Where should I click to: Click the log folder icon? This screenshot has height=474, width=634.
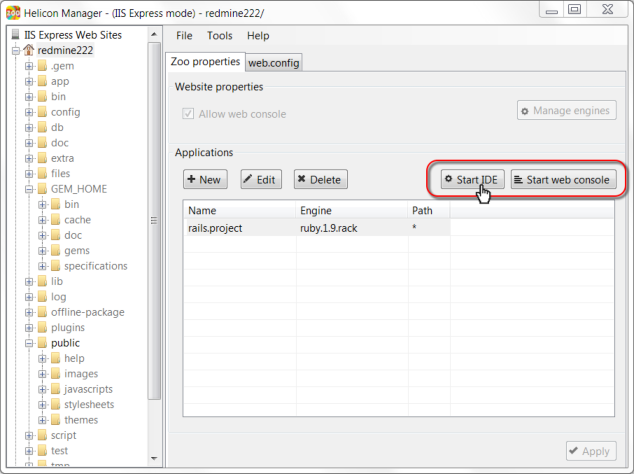click(42, 297)
